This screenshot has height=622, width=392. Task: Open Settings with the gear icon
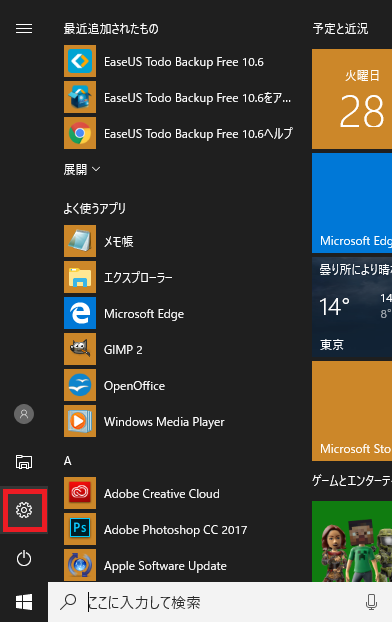click(24, 510)
